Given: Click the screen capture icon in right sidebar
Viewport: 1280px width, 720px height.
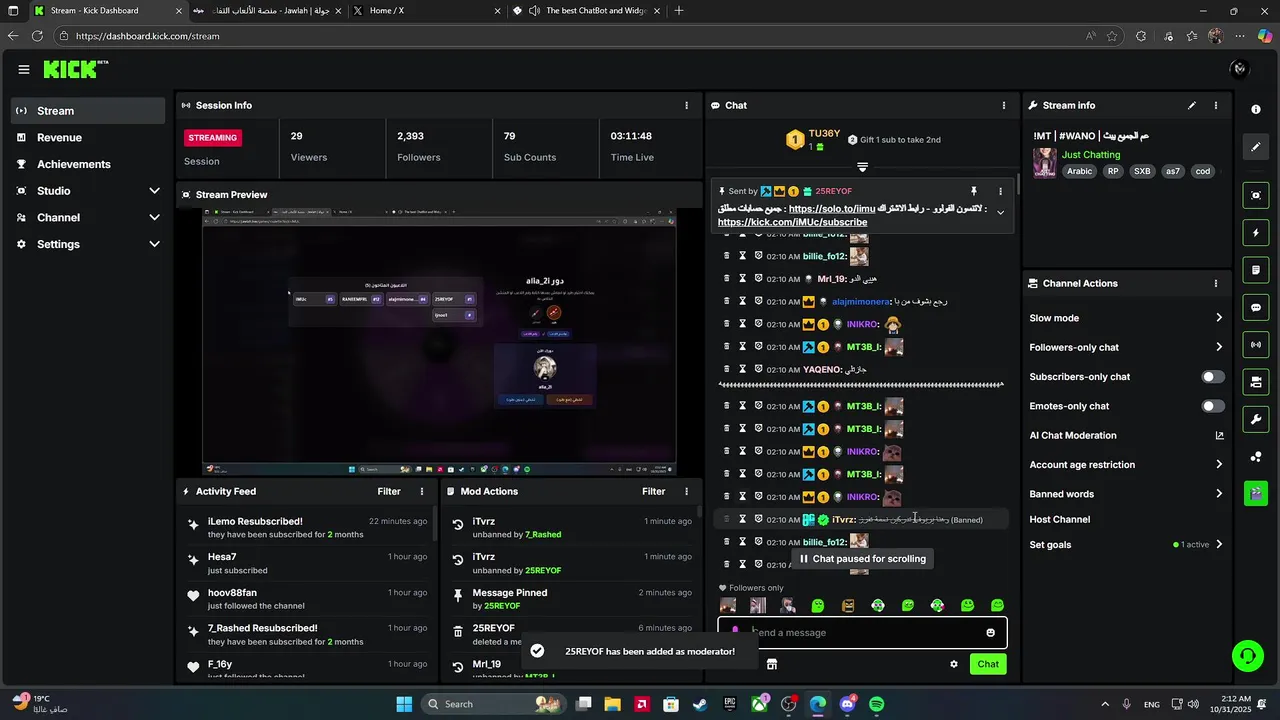Looking at the screenshot, I should (x=1256, y=195).
